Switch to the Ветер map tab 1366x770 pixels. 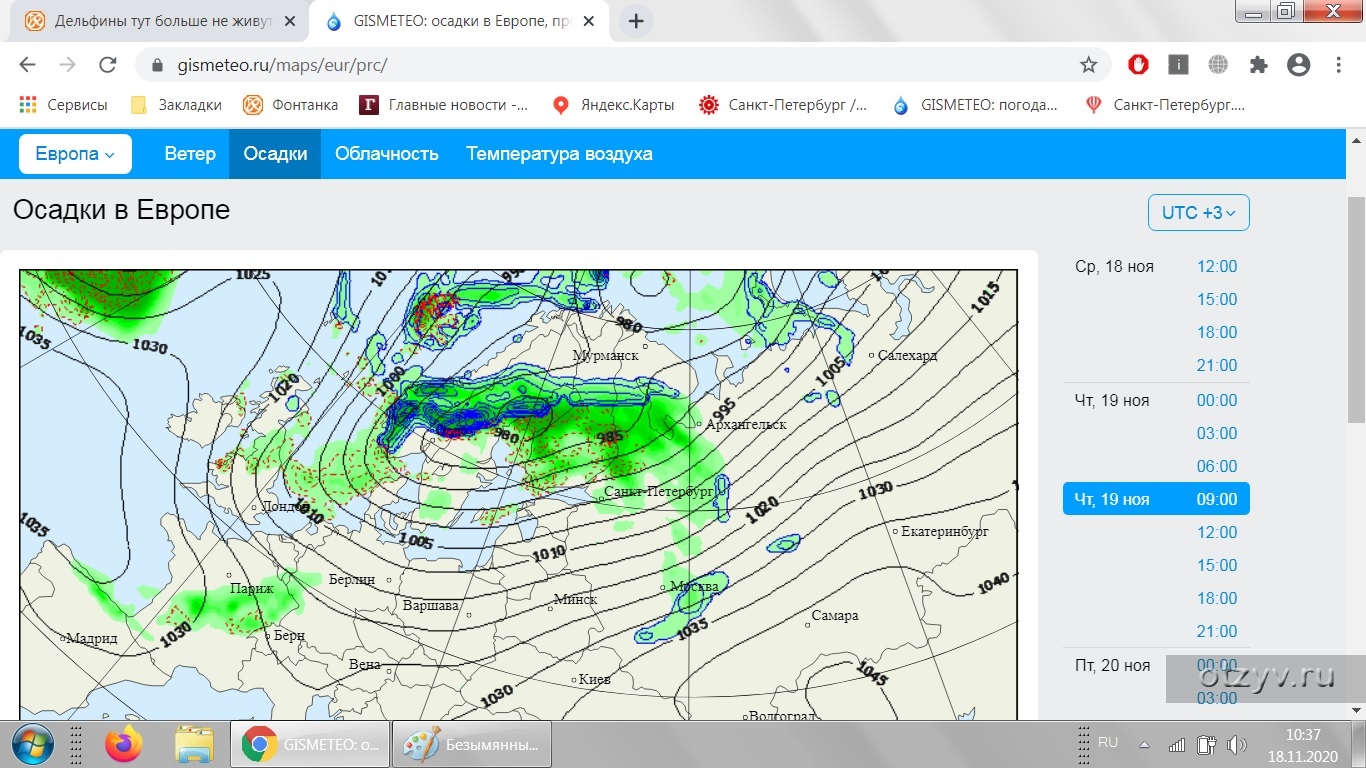click(190, 154)
